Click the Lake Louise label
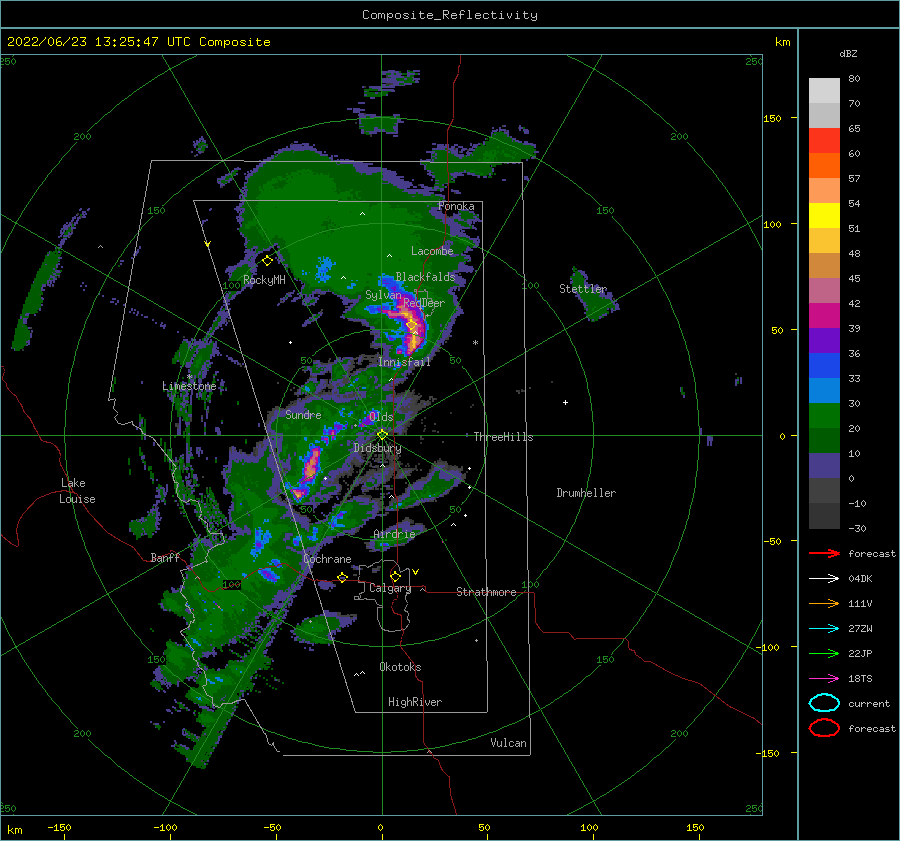Image resolution: width=900 pixels, height=841 pixels. pos(78,491)
